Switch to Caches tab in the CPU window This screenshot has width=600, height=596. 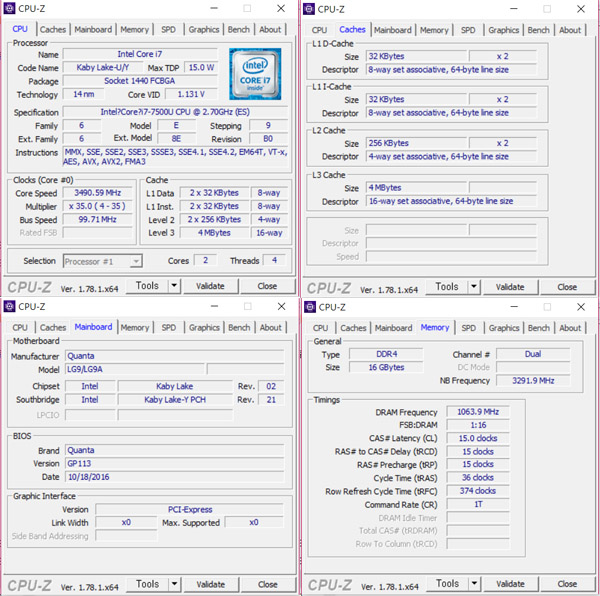pyautogui.click(x=53, y=29)
